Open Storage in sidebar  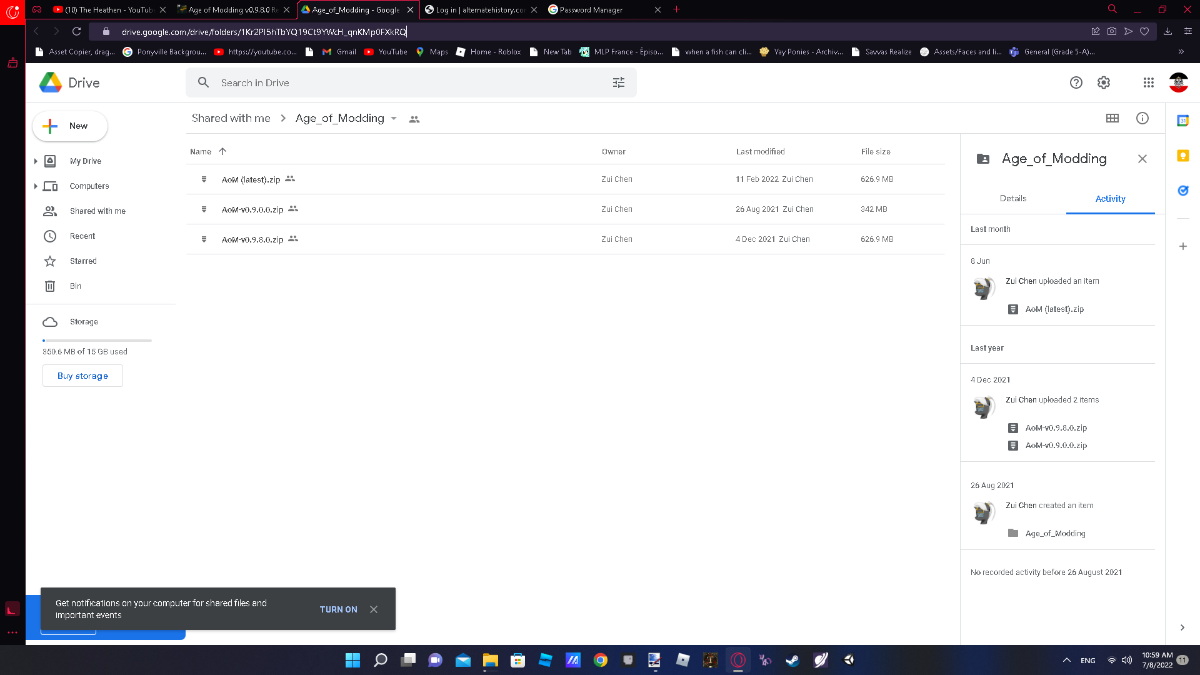click(x=84, y=322)
